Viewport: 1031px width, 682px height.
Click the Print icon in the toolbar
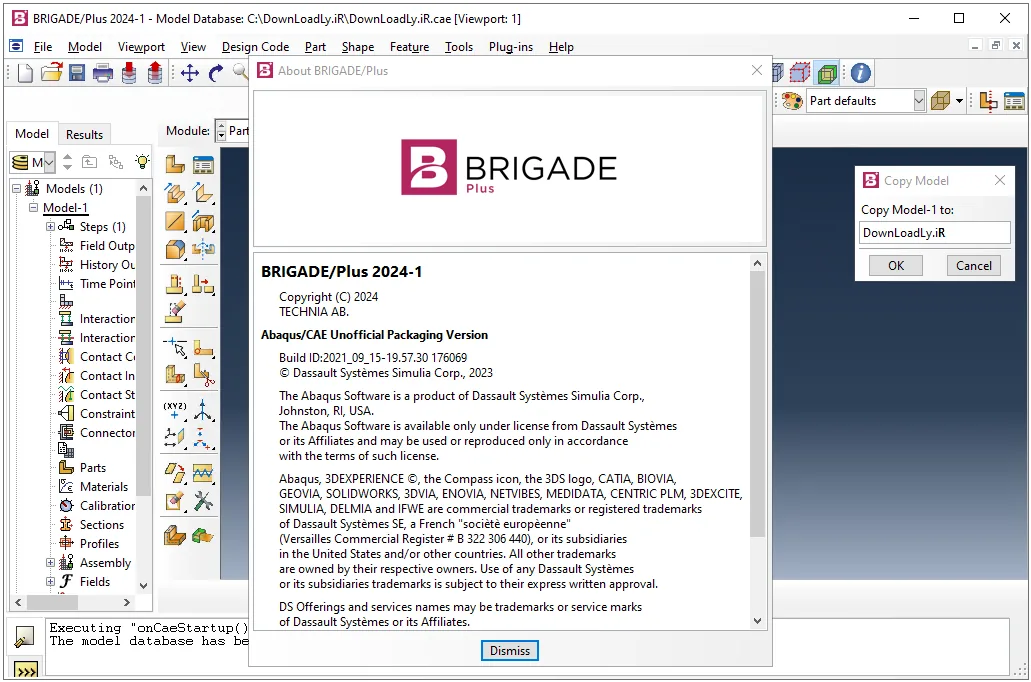point(103,72)
